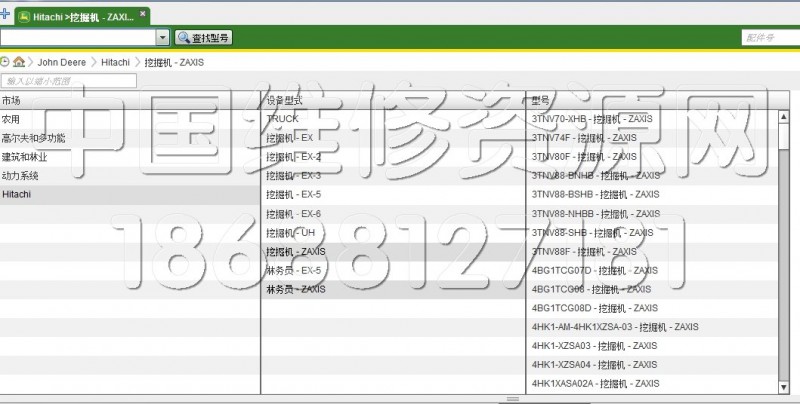Click 挖掘机 - ZAXIS breadcrumb
800x404 pixels.
[174, 62]
